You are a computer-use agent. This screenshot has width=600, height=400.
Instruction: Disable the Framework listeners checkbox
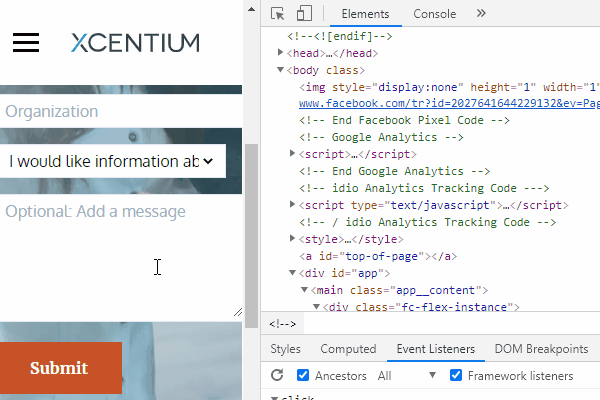(456, 375)
